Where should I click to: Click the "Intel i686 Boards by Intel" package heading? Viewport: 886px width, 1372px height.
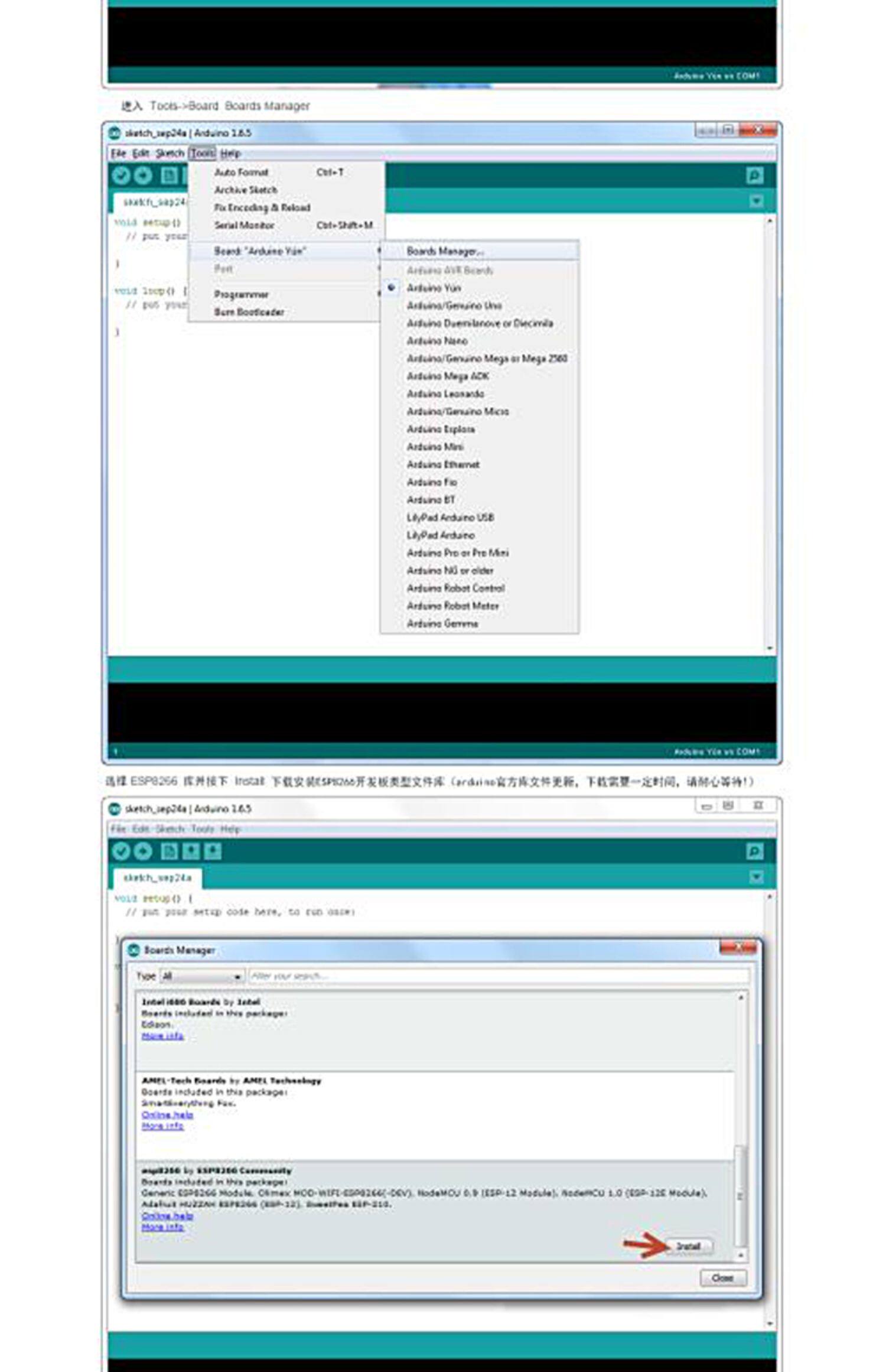pyautogui.click(x=201, y=1002)
